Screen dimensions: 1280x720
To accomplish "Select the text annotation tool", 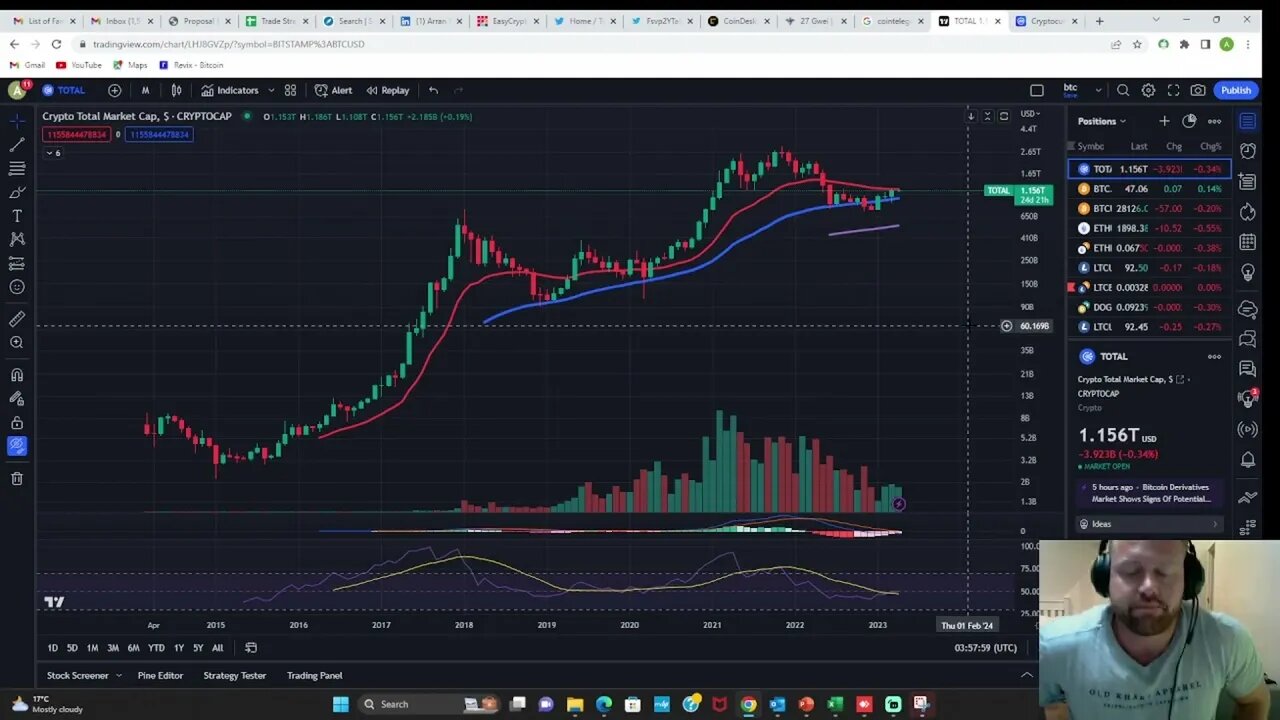I will [x=17, y=216].
